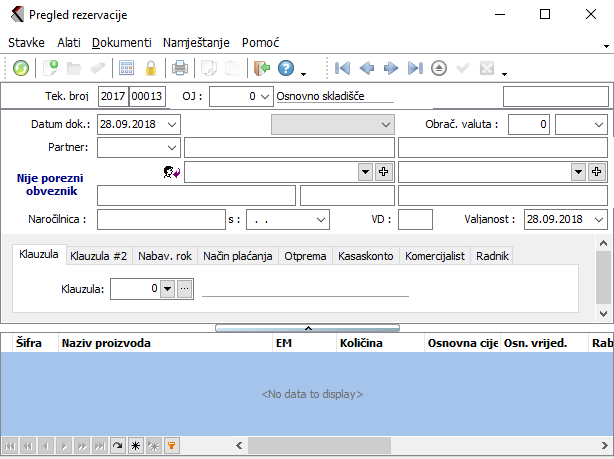Print the reservation using printer icon
Image resolution: width=614 pixels, height=459 pixels.
(180, 68)
